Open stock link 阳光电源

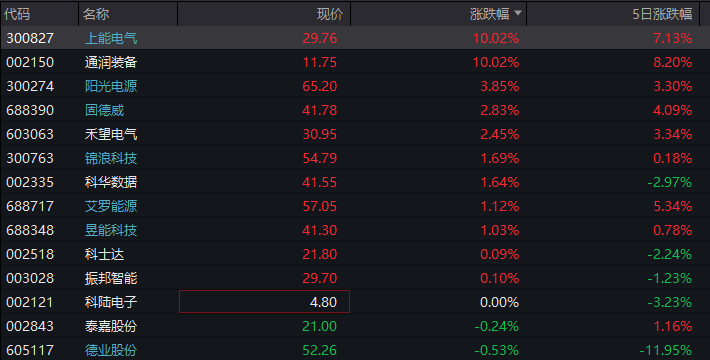click(x=111, y=86)
